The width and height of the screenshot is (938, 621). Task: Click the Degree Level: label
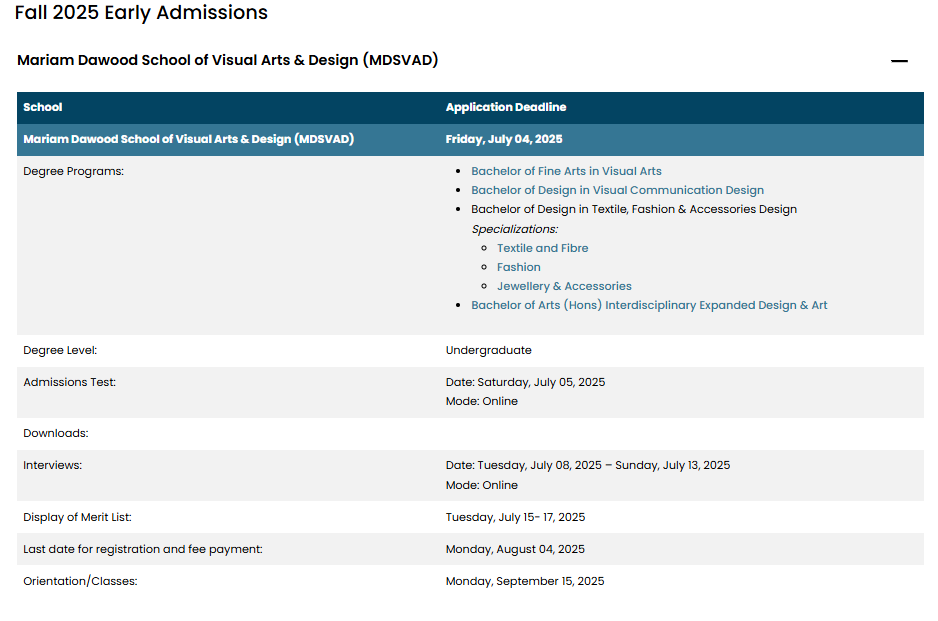click(60, 351)
